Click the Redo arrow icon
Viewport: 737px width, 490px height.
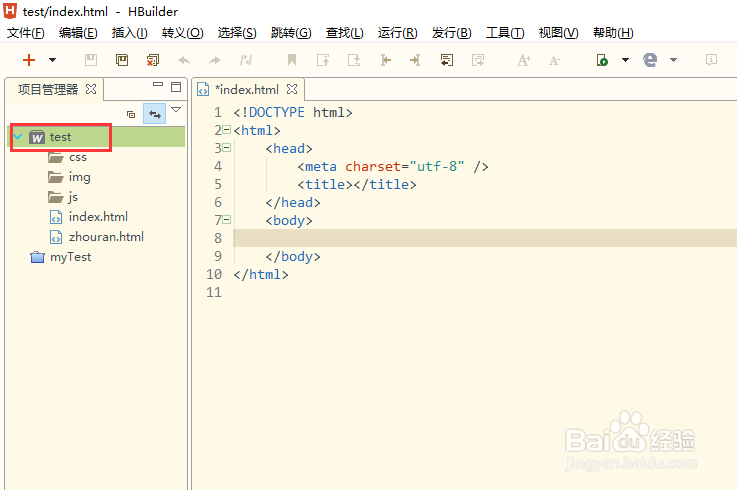coord(215,60)
